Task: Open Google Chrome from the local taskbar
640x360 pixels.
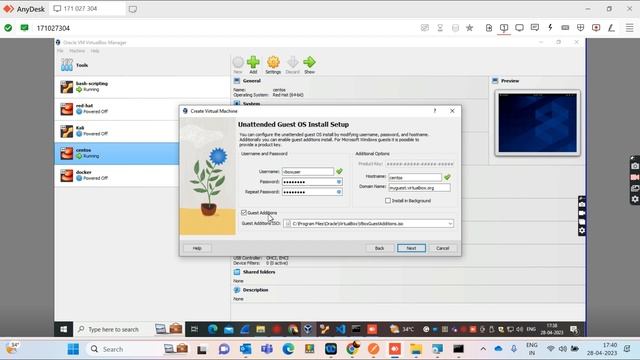Action: (352, 349)
